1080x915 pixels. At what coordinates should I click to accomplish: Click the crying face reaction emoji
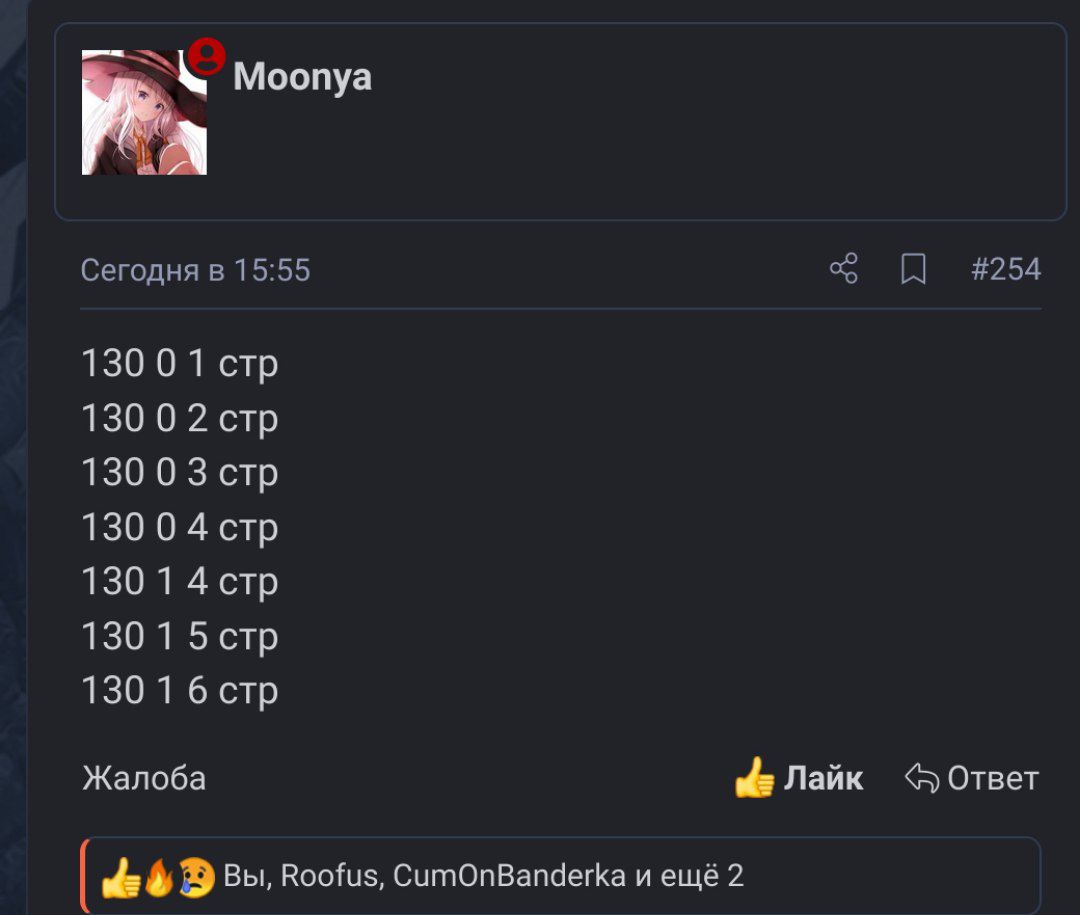[x=196, y=877]
